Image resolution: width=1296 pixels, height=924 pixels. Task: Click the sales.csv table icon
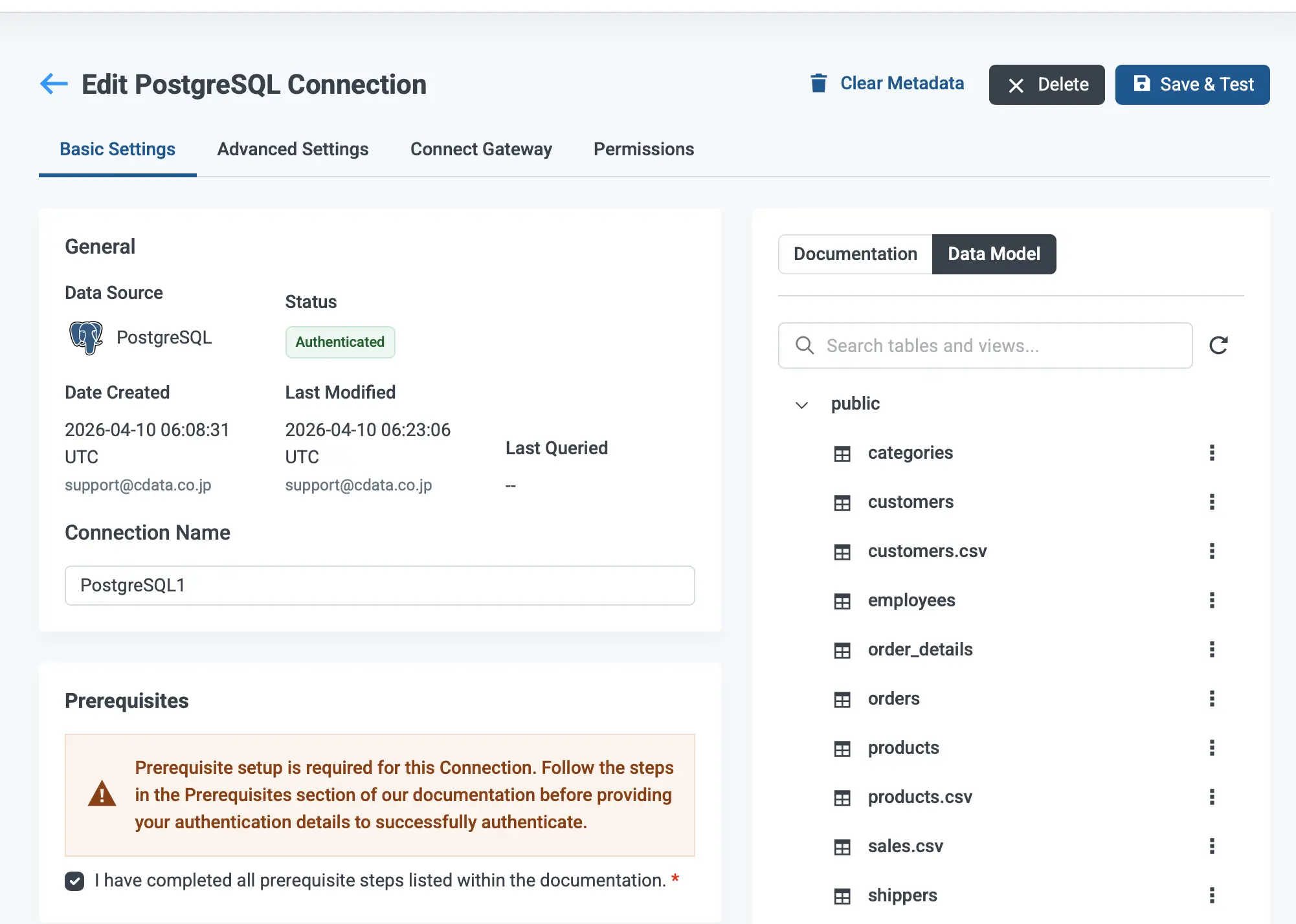click(x=842, y=847)
